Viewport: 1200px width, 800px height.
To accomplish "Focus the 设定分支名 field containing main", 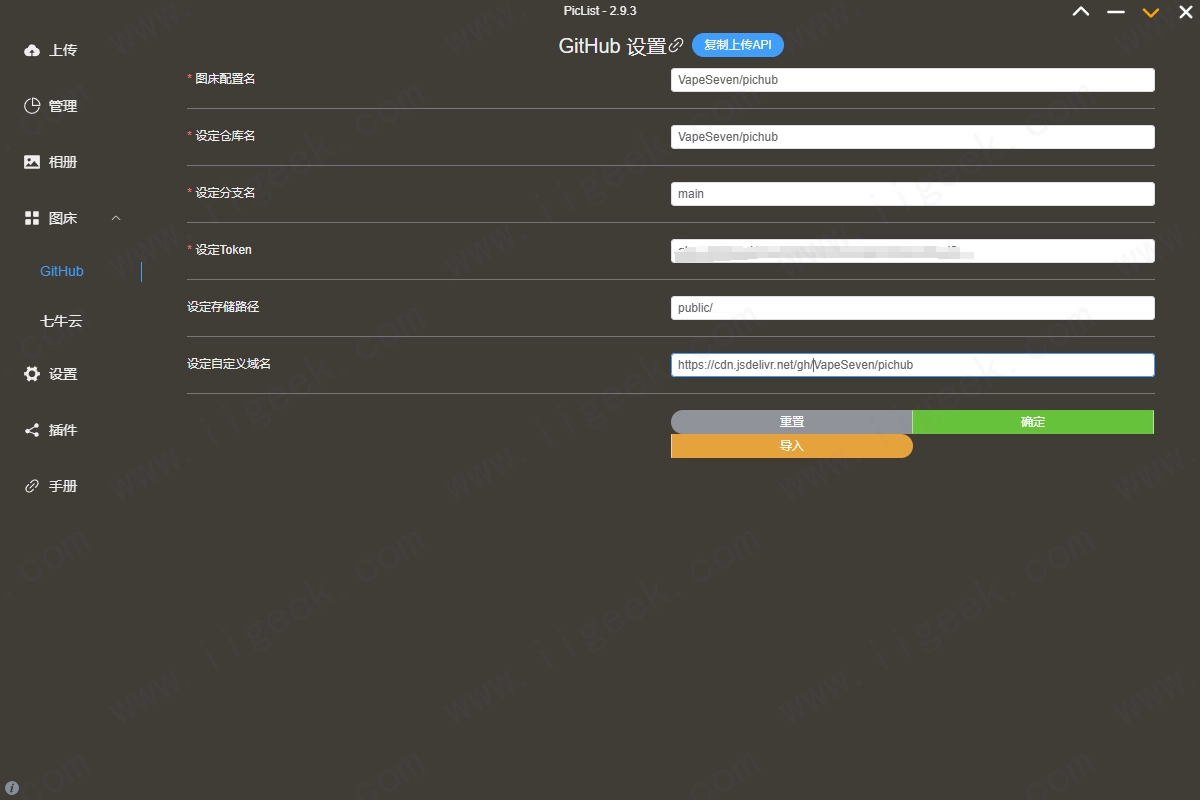I will click(913, 194).
